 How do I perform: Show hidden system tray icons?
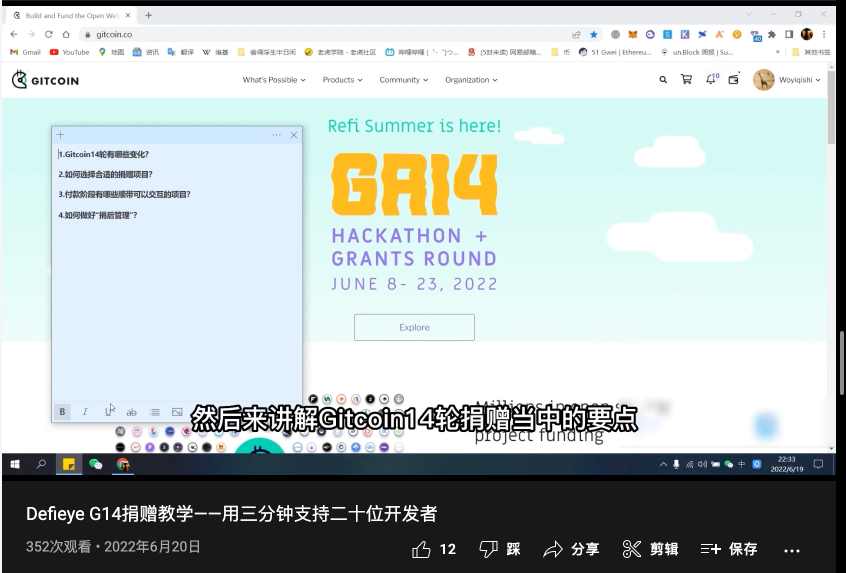[663, 465]
